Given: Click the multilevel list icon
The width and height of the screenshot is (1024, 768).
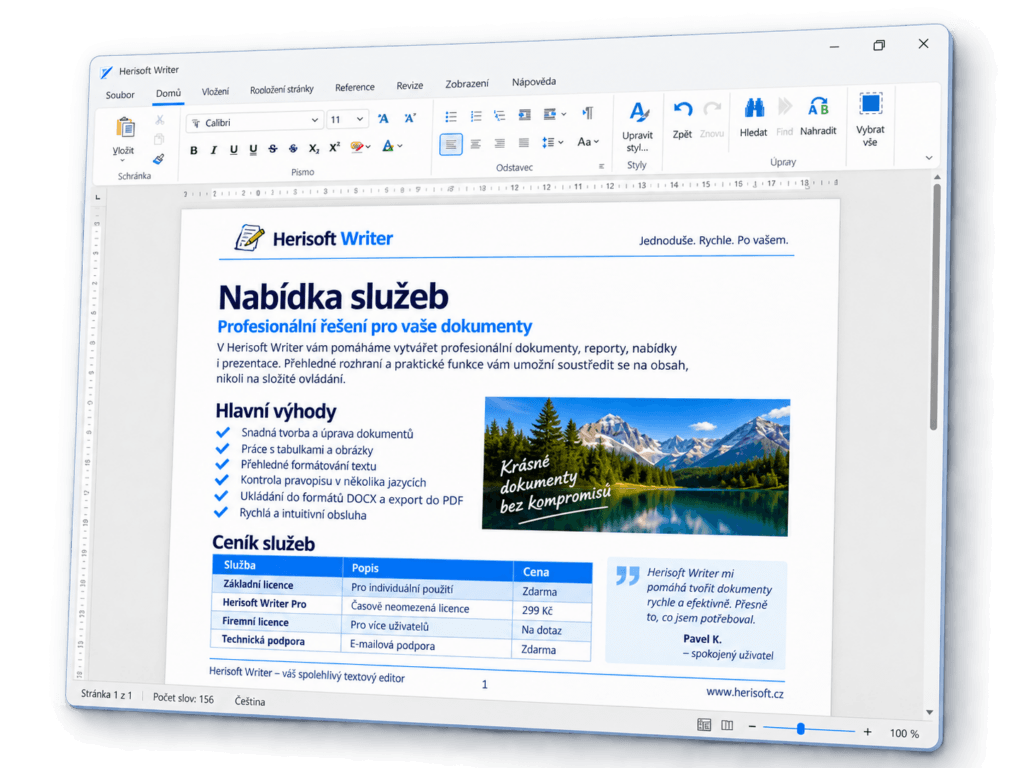Looking at the screenshot, I should (x=500, y=116).
